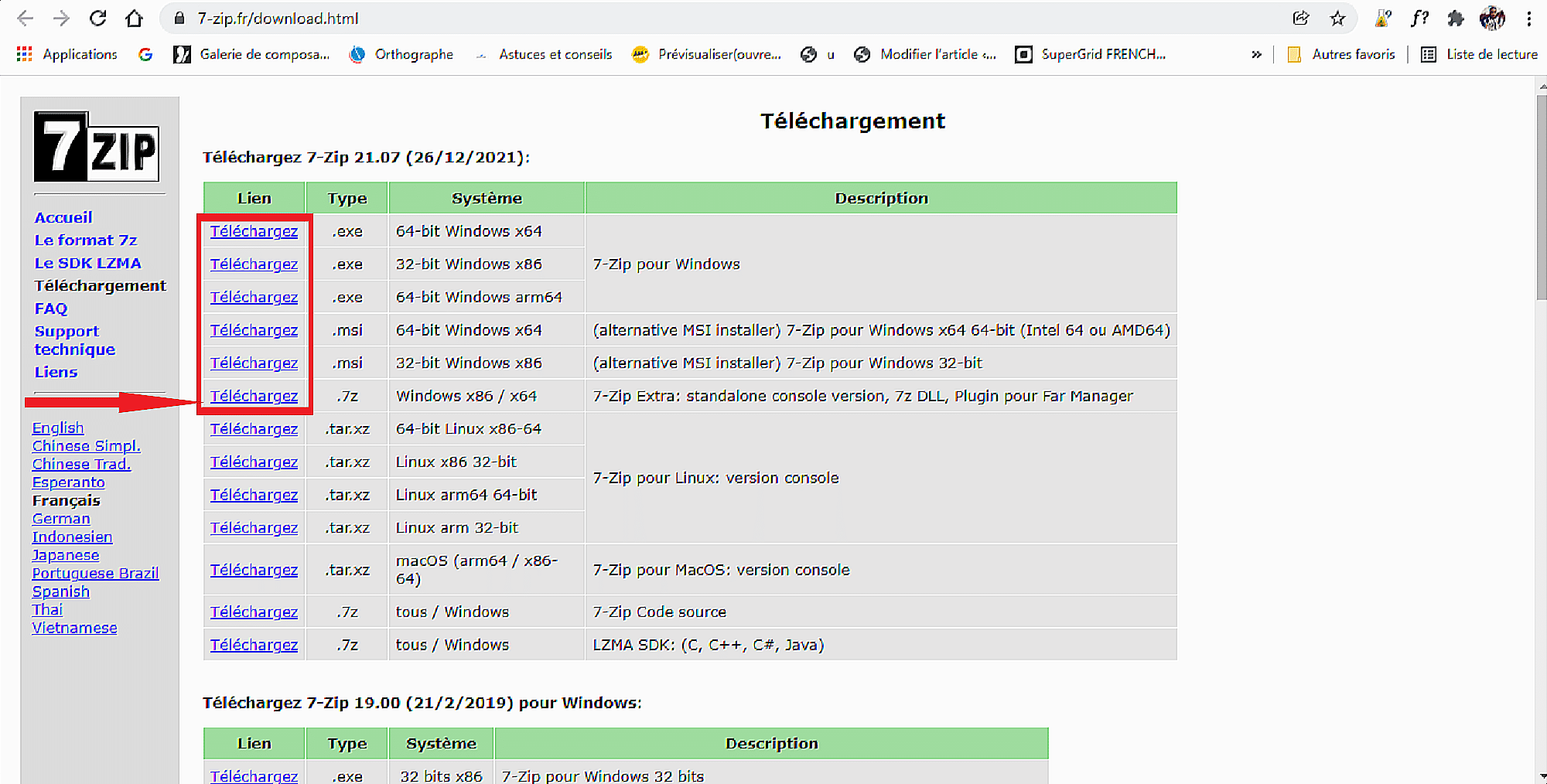Open the 'u' bookmark

point(818,54)
